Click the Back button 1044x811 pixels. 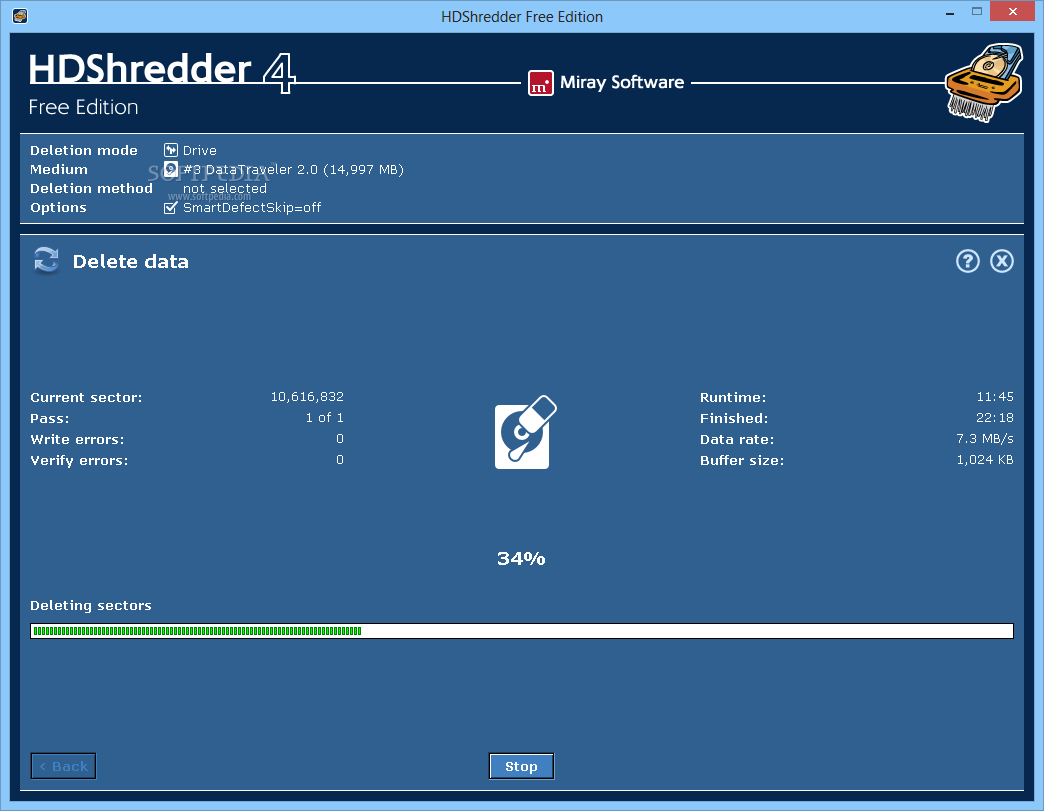pyautogui.click(x=63, y=766)
